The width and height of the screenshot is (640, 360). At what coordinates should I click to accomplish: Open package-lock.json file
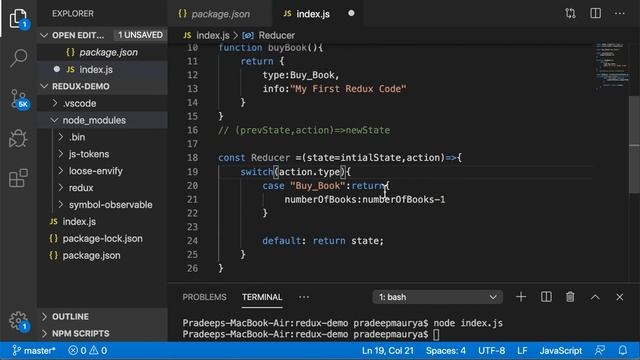(102, 238)
